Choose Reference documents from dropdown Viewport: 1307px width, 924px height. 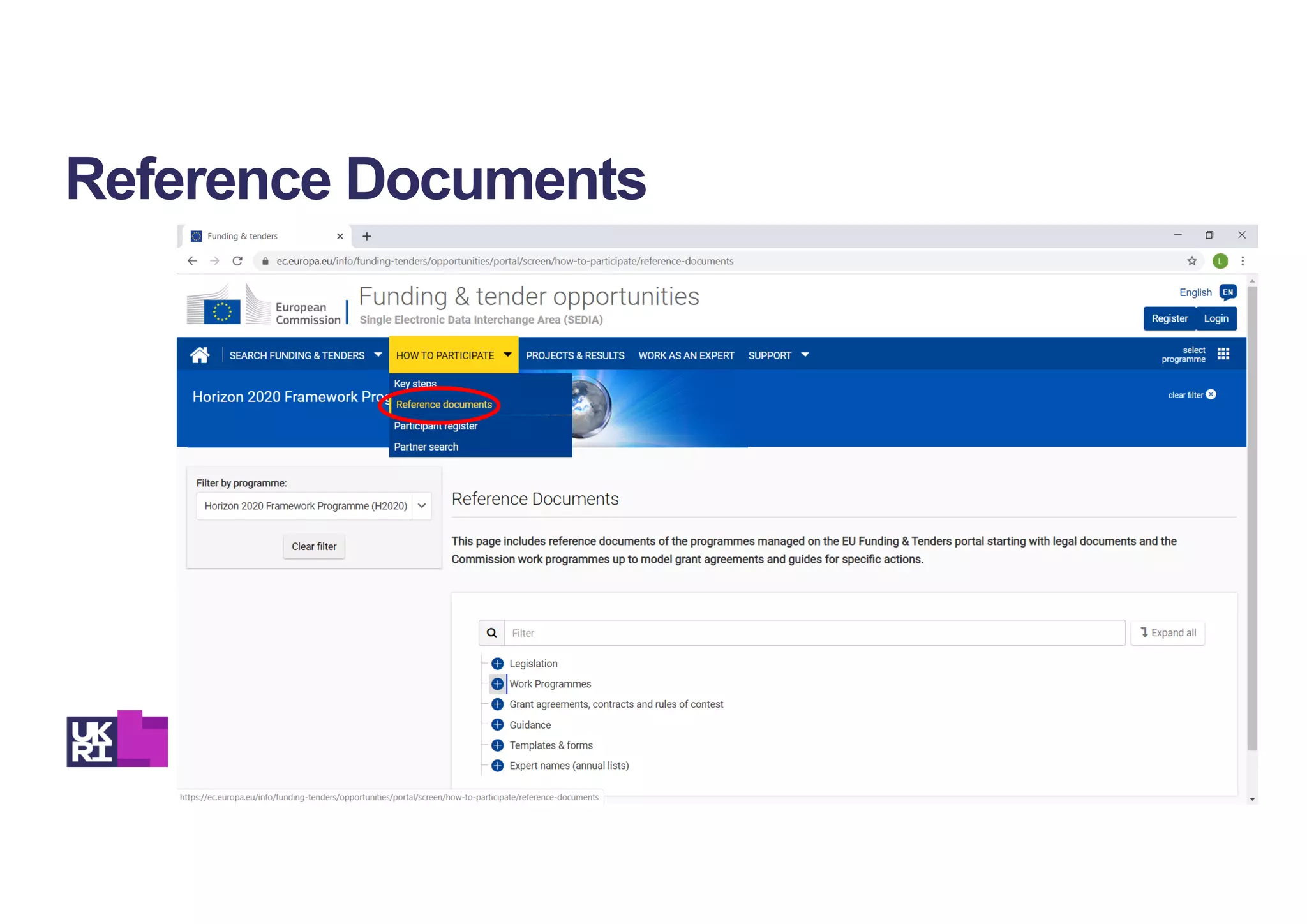coord(444,405)
